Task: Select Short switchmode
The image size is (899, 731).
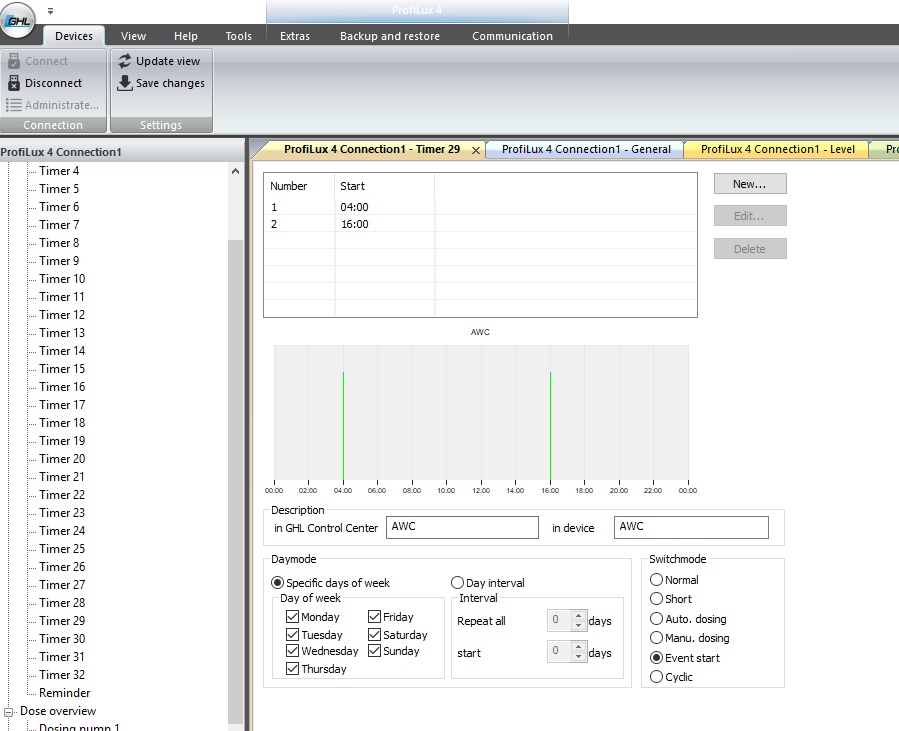Action: click(656, 599)
